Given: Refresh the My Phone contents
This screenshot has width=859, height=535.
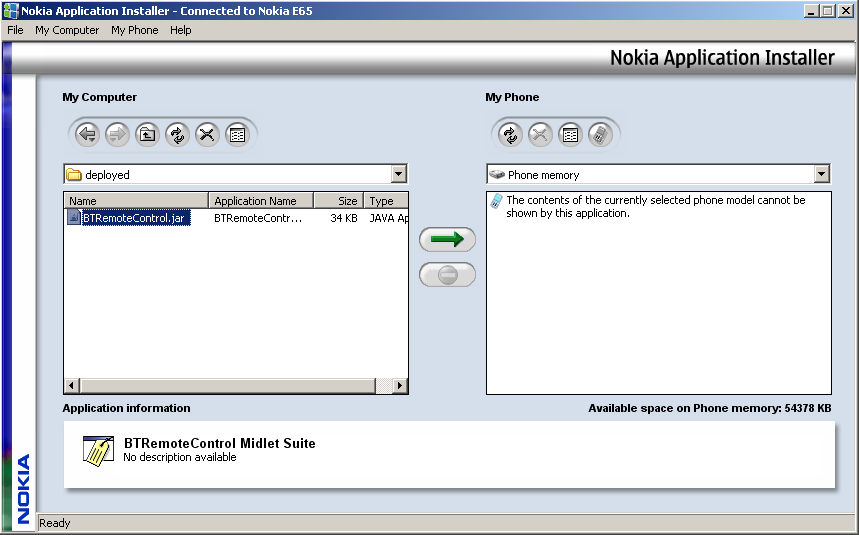Looking at the screenshot, I should coord(510,134).
